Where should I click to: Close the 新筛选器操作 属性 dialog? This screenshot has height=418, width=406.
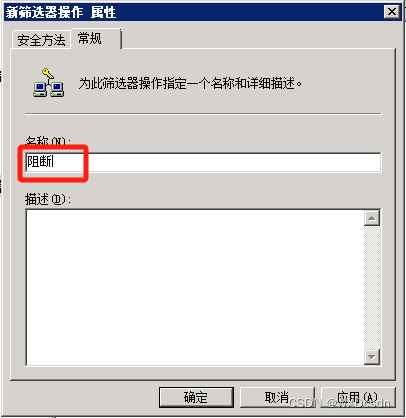point(391,12)
